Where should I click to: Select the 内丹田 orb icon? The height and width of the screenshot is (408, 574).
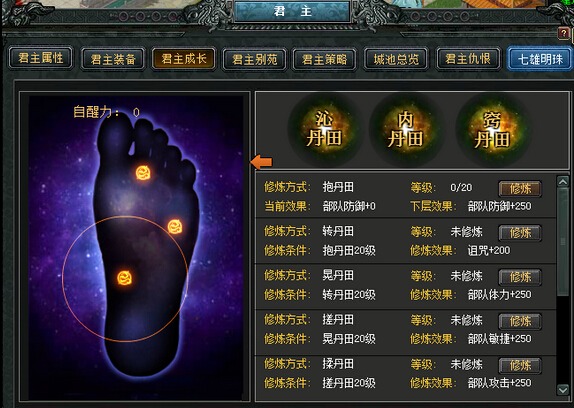click(x=405, y=130)
